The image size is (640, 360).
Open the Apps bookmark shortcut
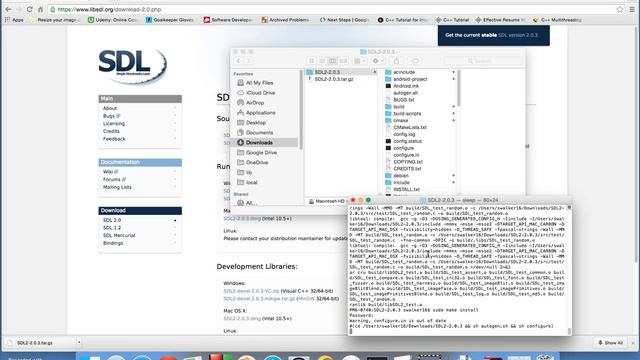tap(14, 20)
